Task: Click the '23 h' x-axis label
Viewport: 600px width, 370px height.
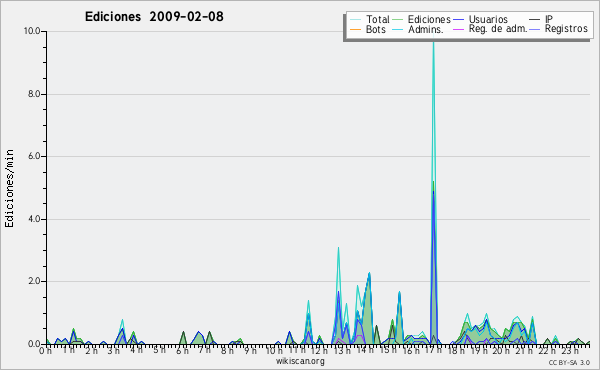Action: (x=570, y=351)
